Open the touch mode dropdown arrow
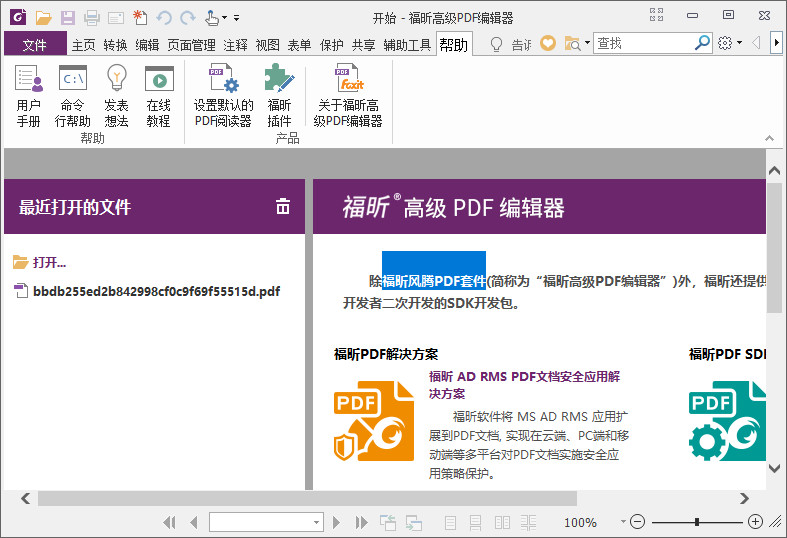 (x=224, y=18)
